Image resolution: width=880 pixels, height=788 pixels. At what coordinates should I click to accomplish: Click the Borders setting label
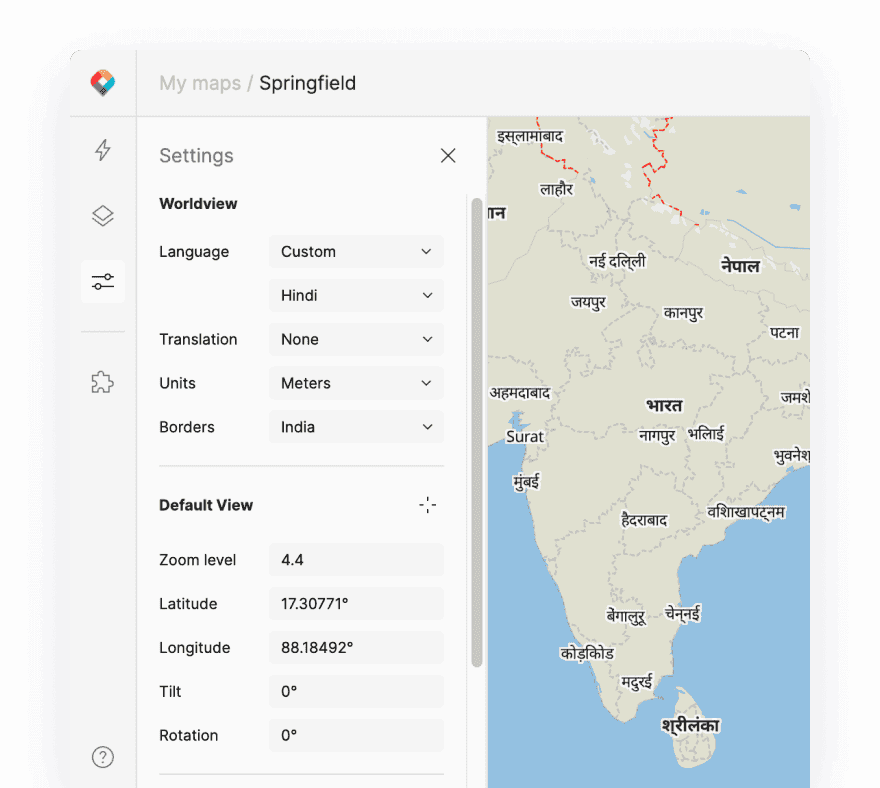click(x=187, y=427)
